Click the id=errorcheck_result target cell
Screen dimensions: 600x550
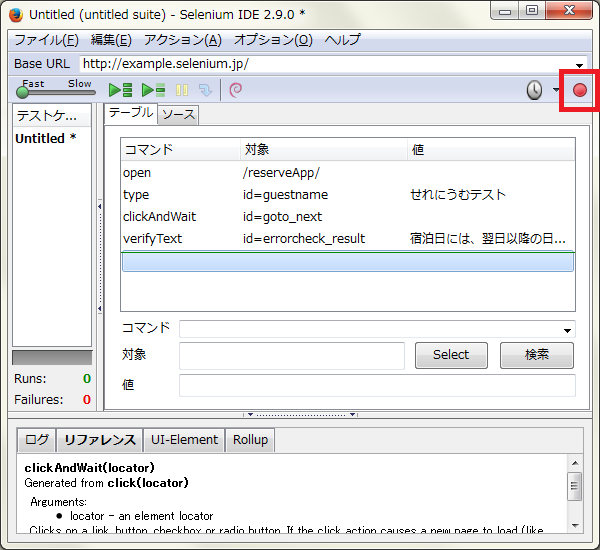(x=304, y=239)
